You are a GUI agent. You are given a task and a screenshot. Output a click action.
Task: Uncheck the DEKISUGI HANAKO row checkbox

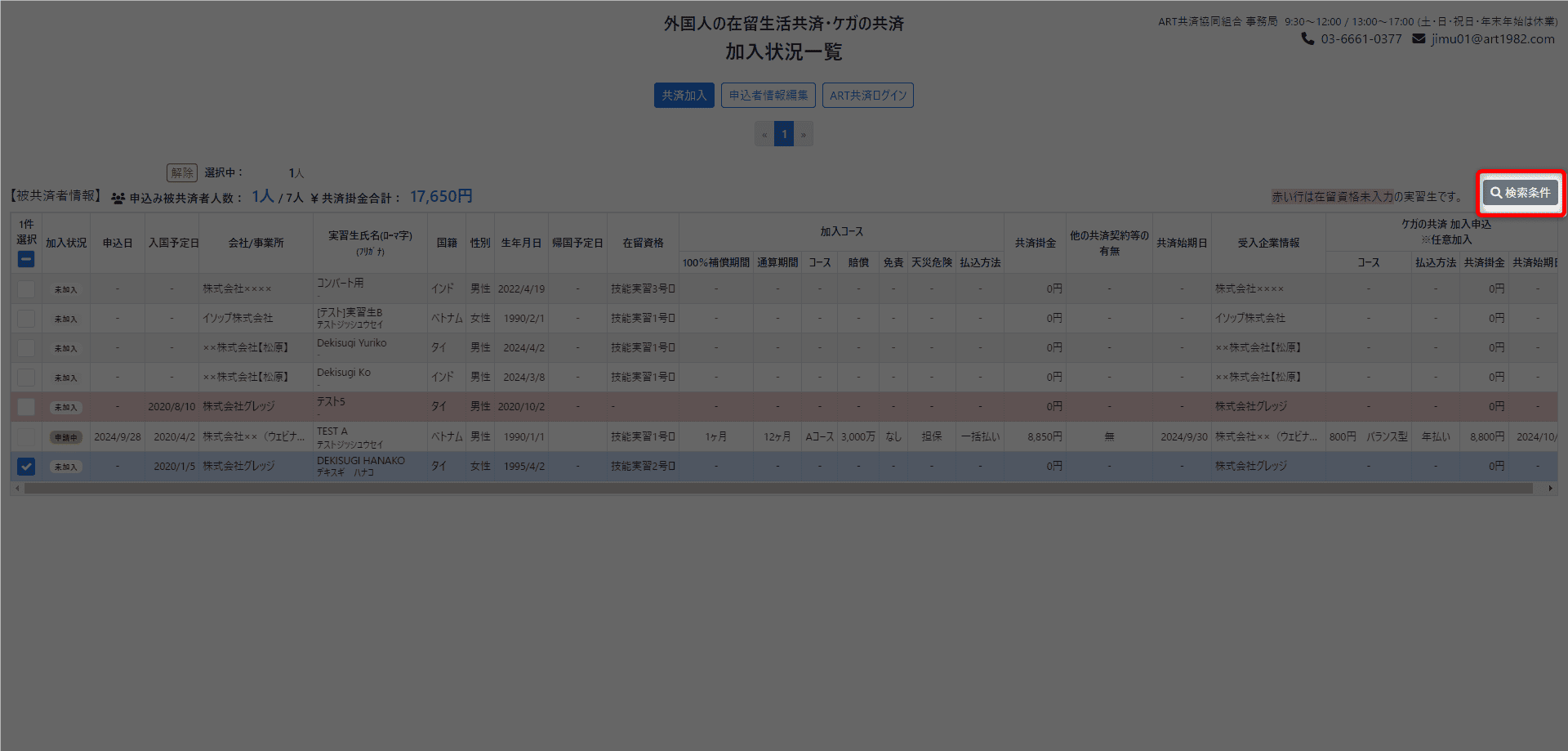pyautogui.click(x=26, y=467)
